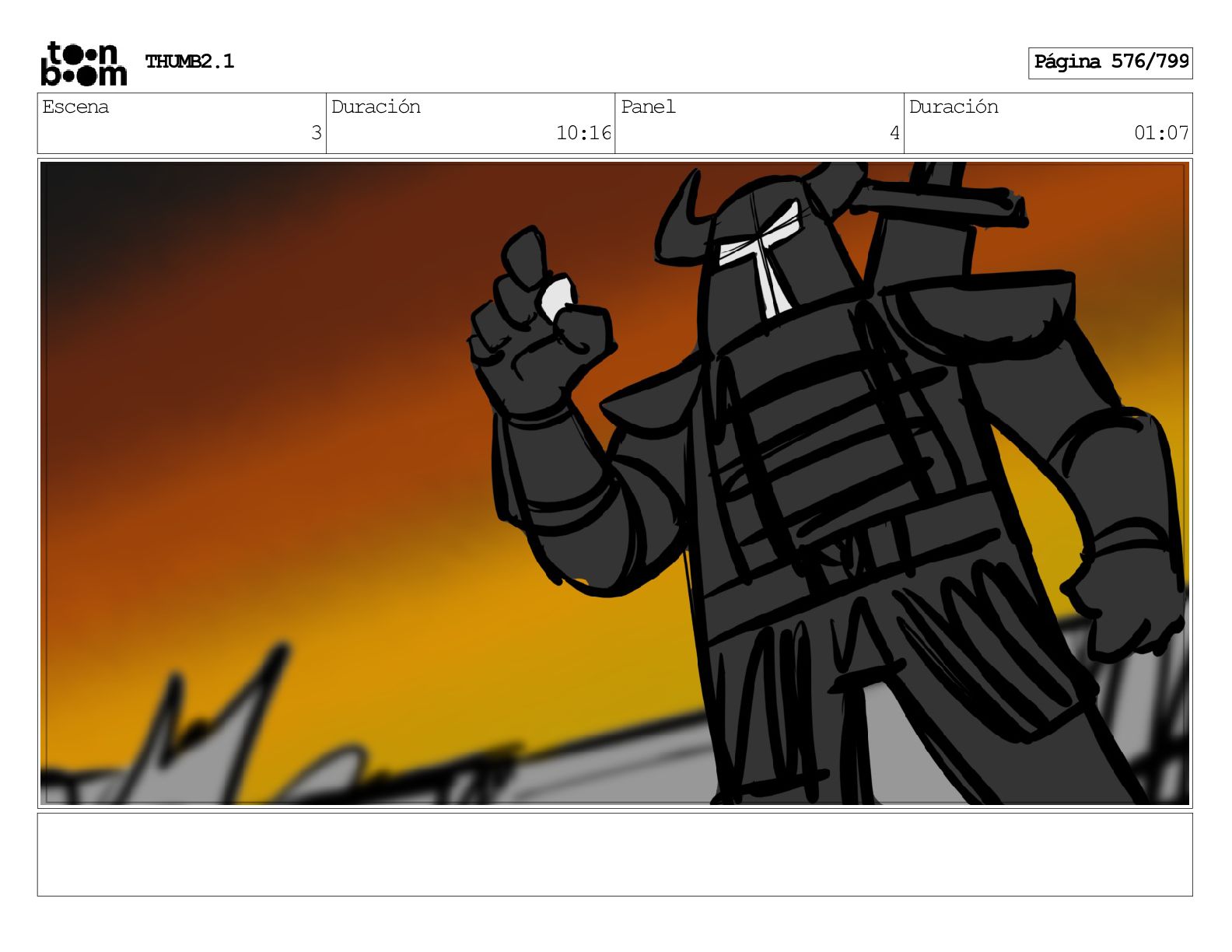Click the panel number 4
This screenshot has width=1232, height=952.
coord(894,133)
